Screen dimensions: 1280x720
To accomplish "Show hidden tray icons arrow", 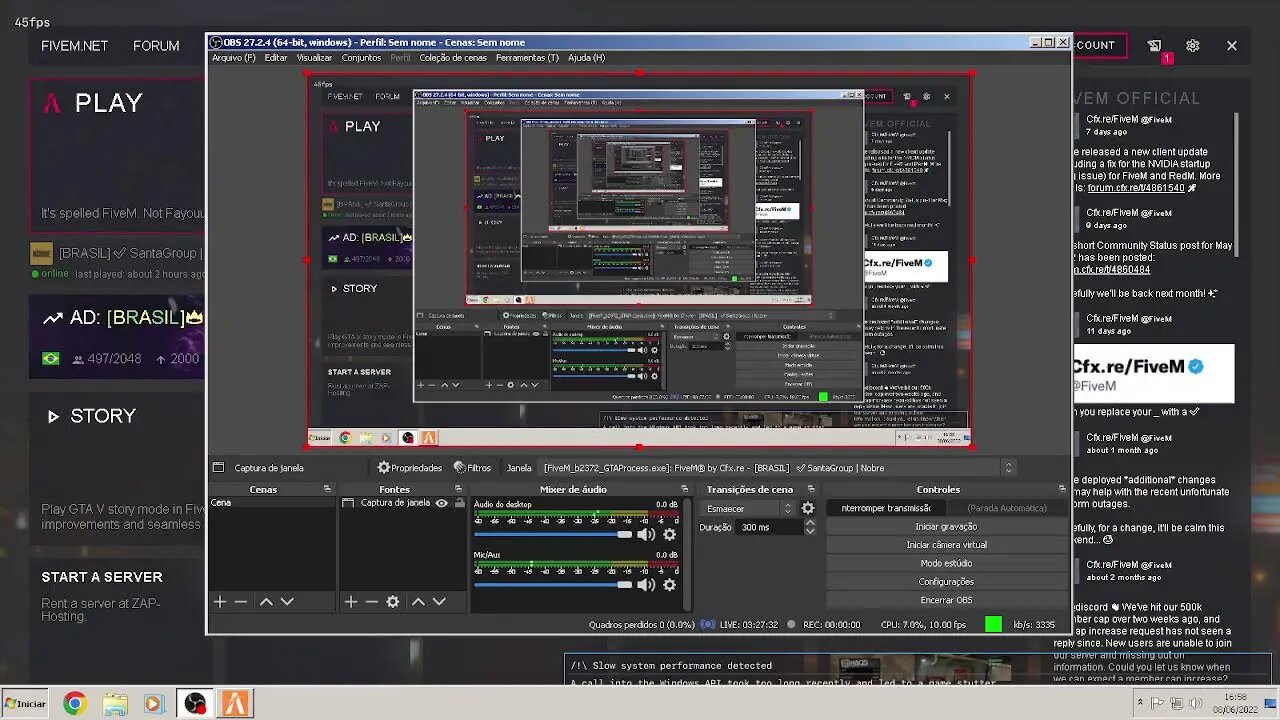I will click(x=1139, y=703).
